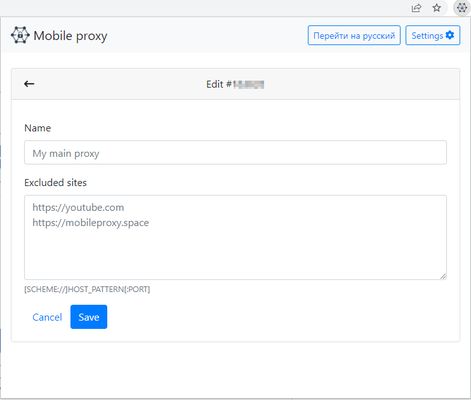Click inside the Excluded sites text area
The width and height of the screenshot is (471, 400).
tap(235, 237)
